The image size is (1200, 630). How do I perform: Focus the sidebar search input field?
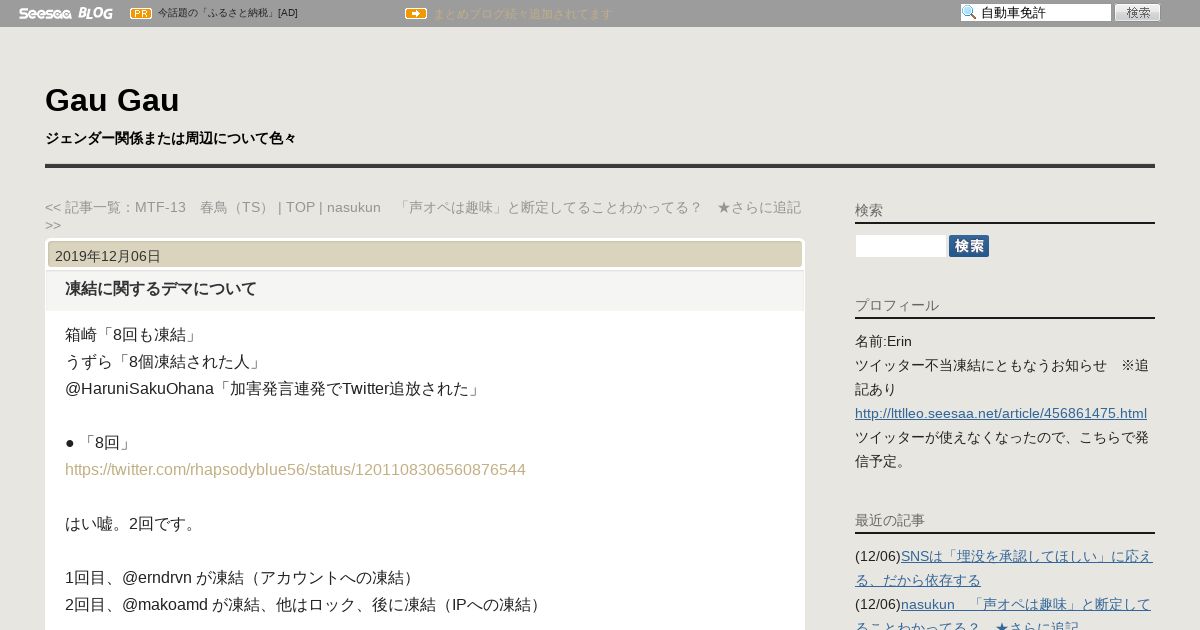point(901,246)
